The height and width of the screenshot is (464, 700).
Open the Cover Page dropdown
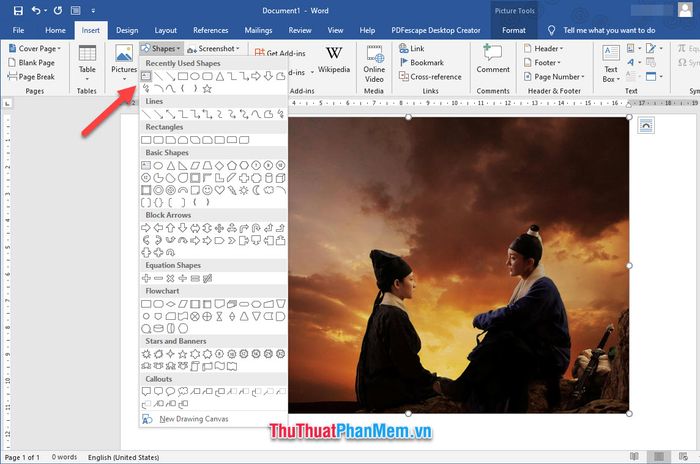tap(35, 48)
